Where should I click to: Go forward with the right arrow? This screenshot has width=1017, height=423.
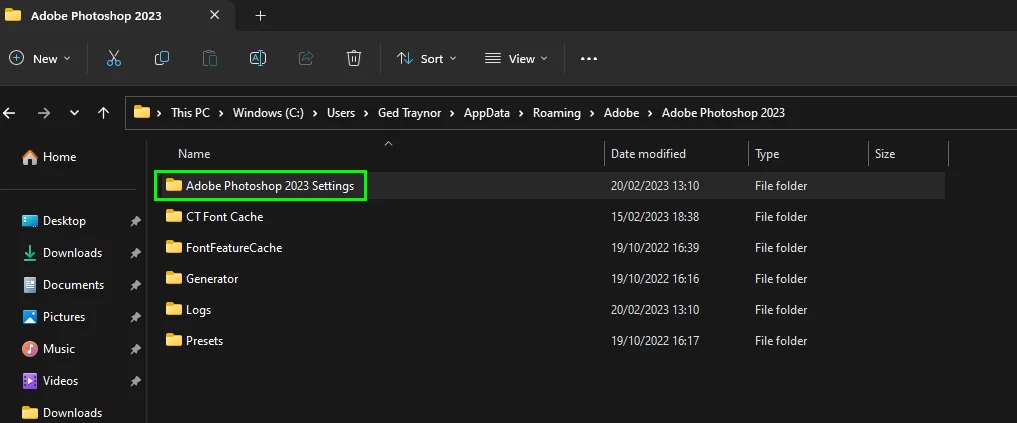(43, 113)
